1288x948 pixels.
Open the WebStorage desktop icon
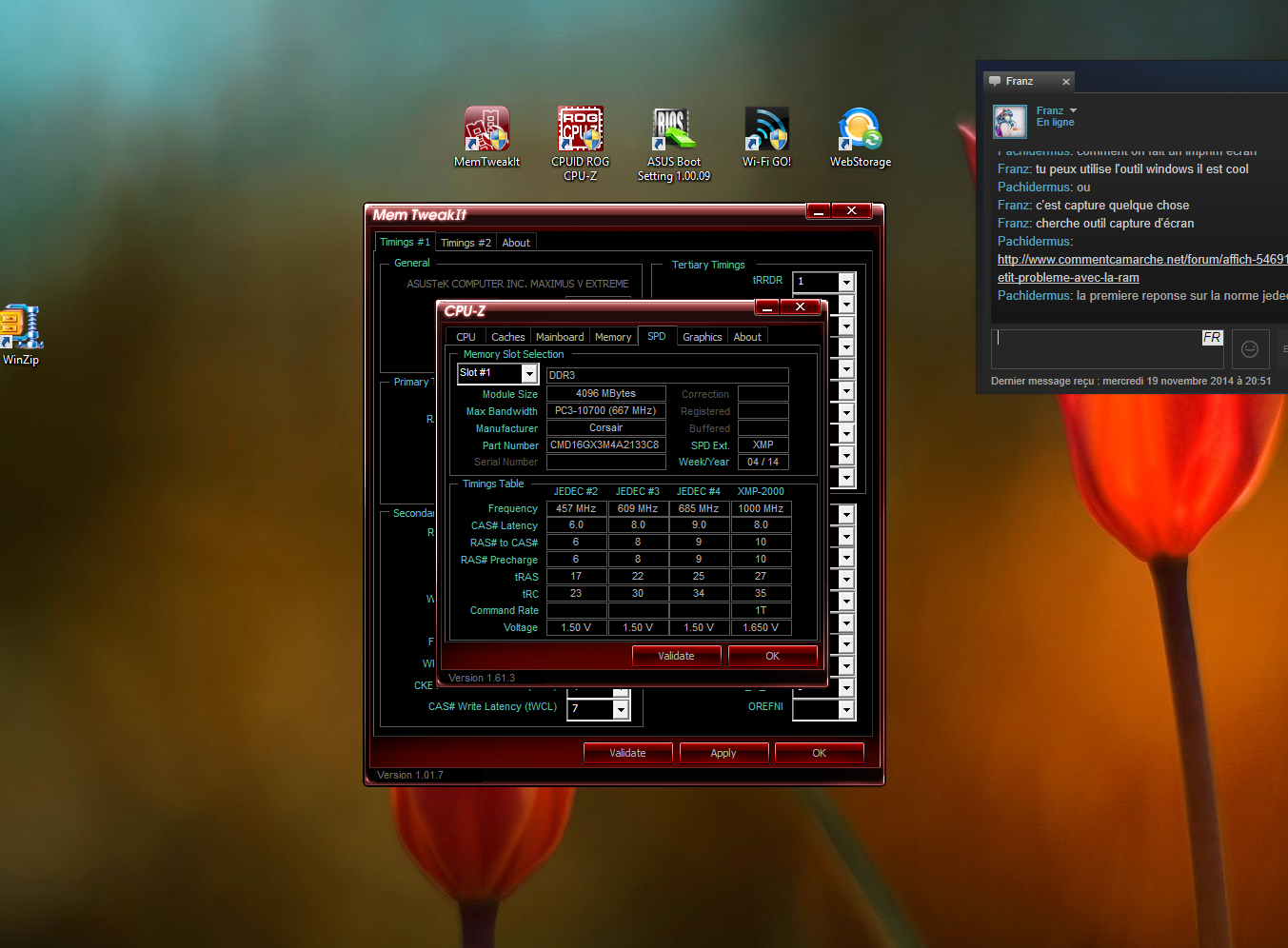pos(860,130)
